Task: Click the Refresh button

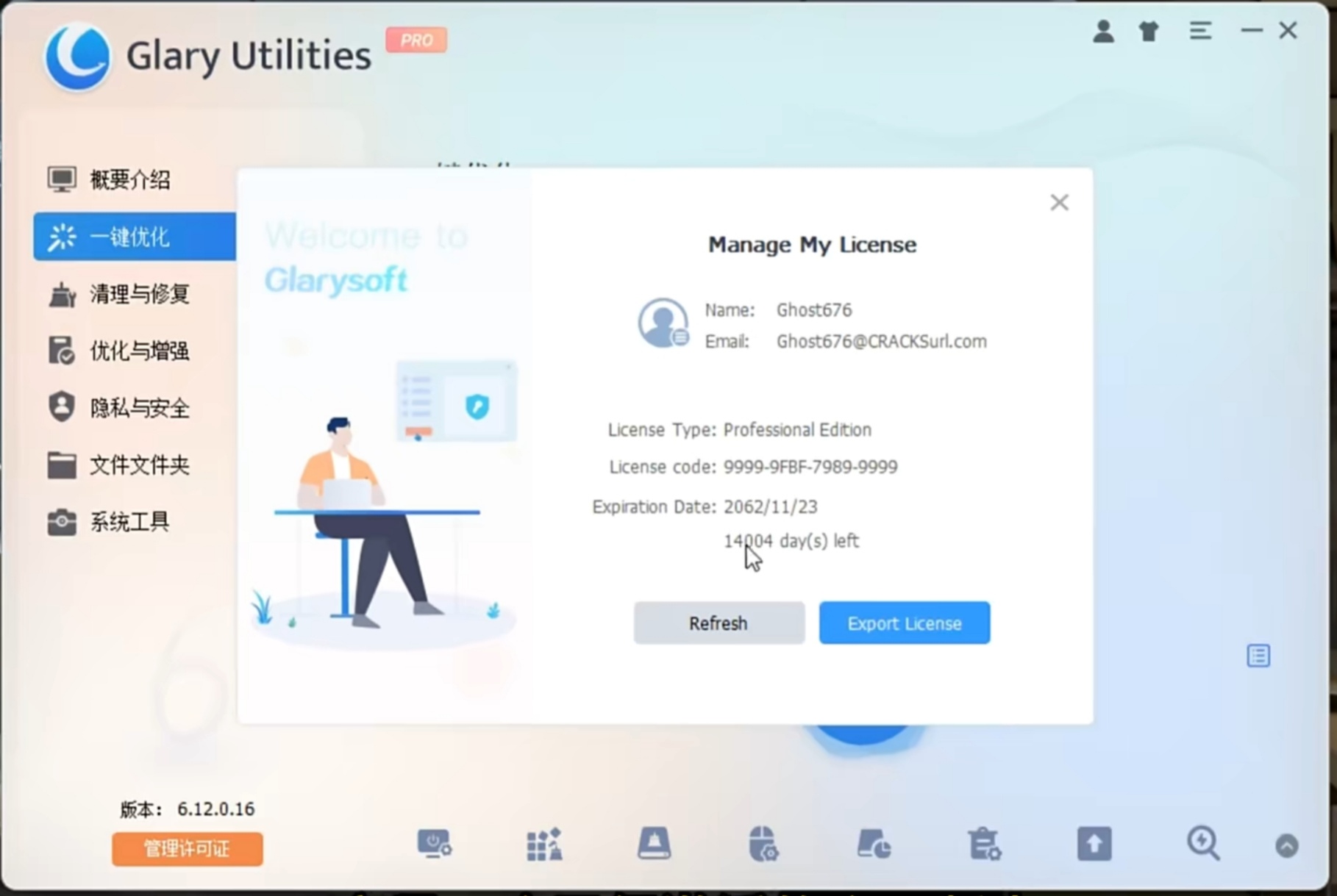Action: click(719, 623)
